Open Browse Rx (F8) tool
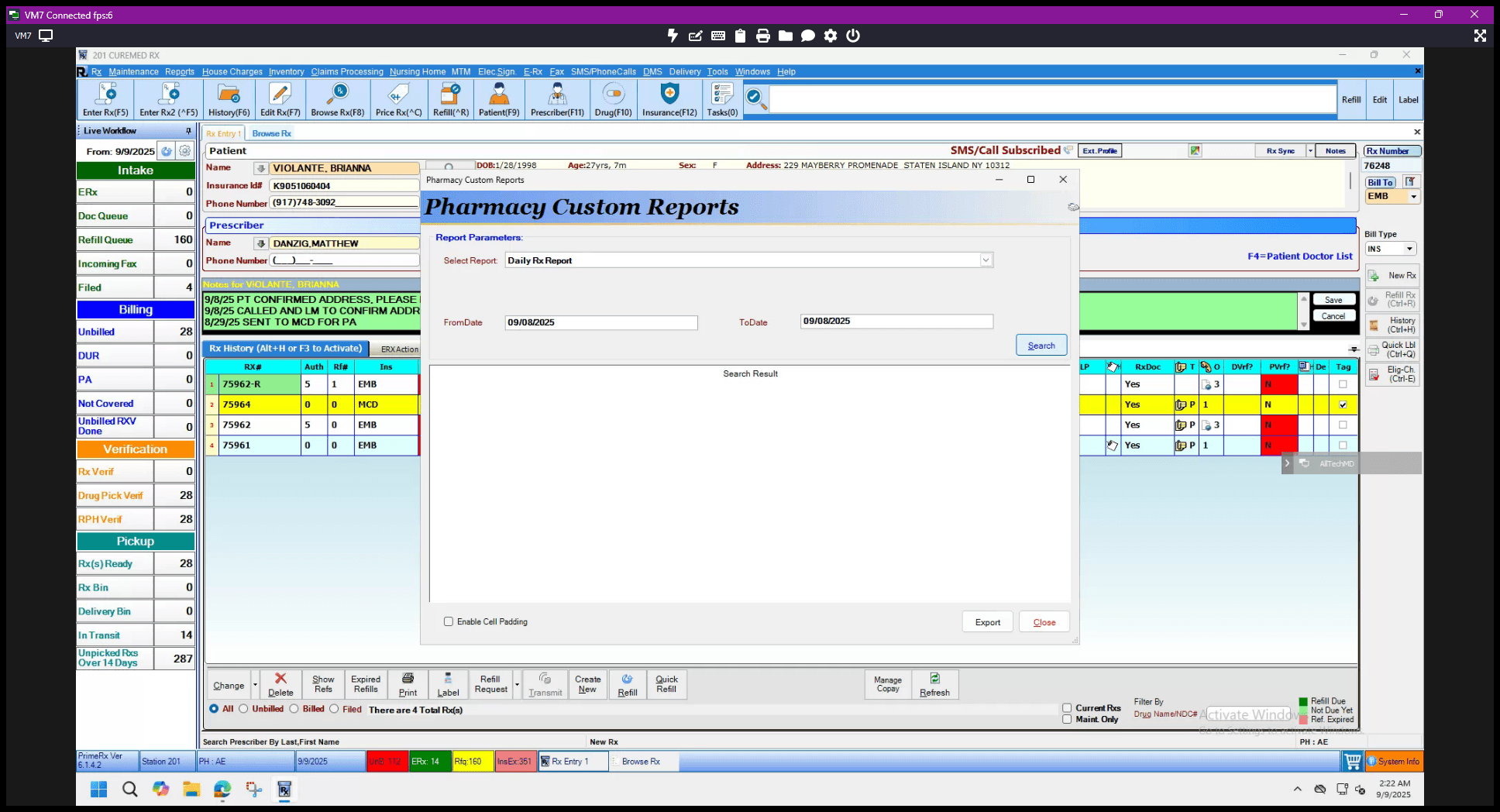1500x812 pixels. coord(338,99)
